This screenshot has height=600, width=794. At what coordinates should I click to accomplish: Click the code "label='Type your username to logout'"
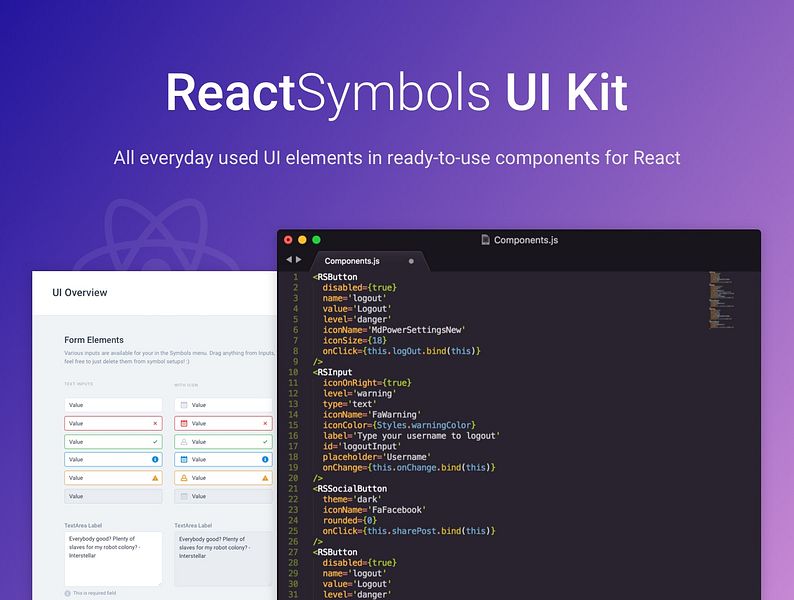(412, 436)
